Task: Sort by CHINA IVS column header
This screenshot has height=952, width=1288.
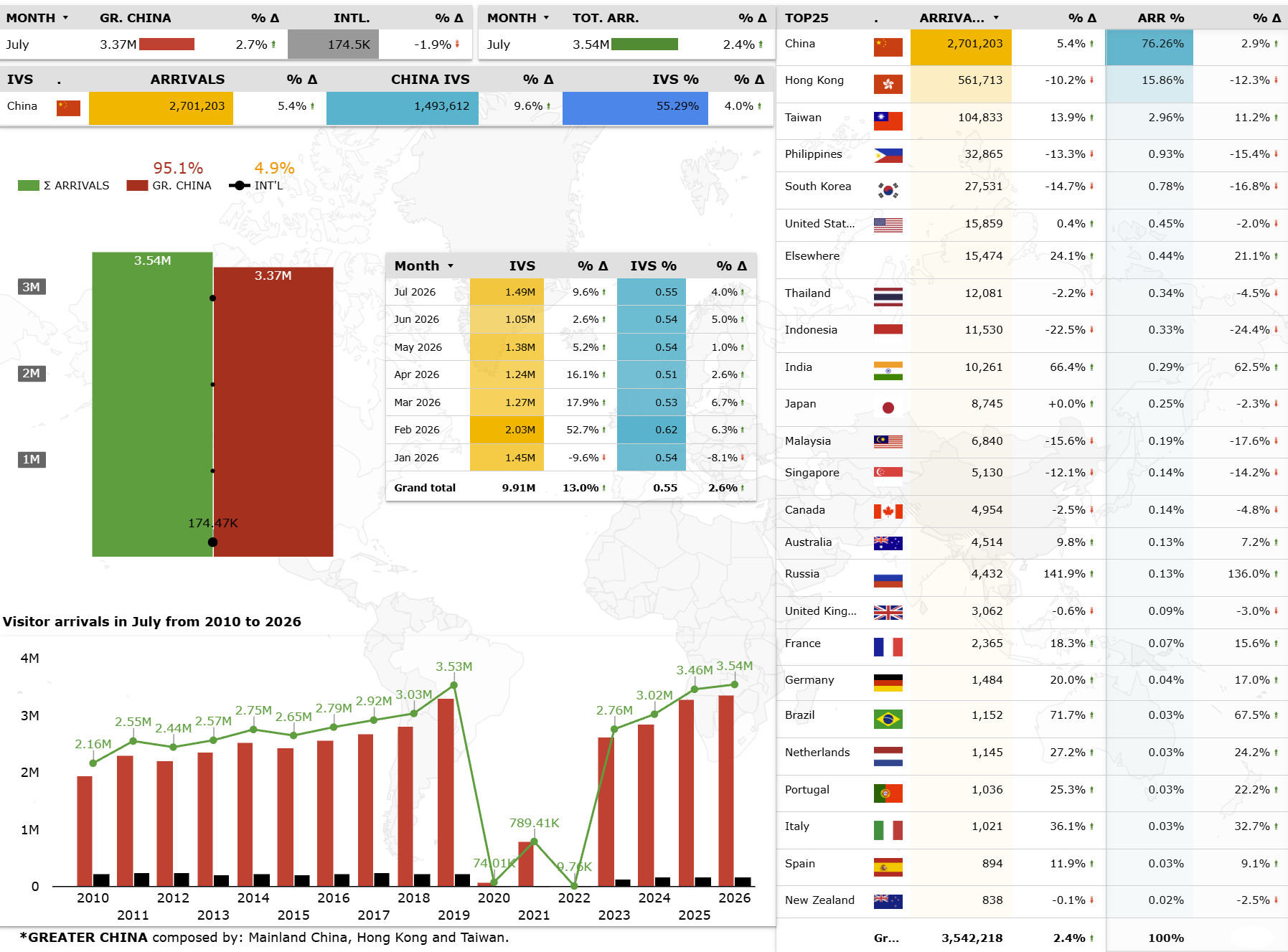Action: tap(430, 80)
